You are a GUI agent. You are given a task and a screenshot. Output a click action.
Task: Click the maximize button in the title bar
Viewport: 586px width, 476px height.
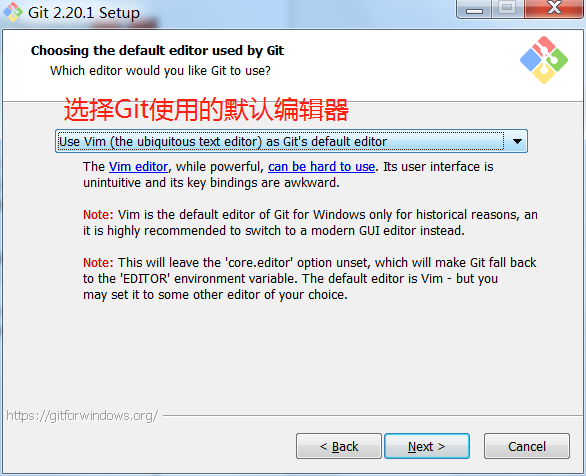507,9
